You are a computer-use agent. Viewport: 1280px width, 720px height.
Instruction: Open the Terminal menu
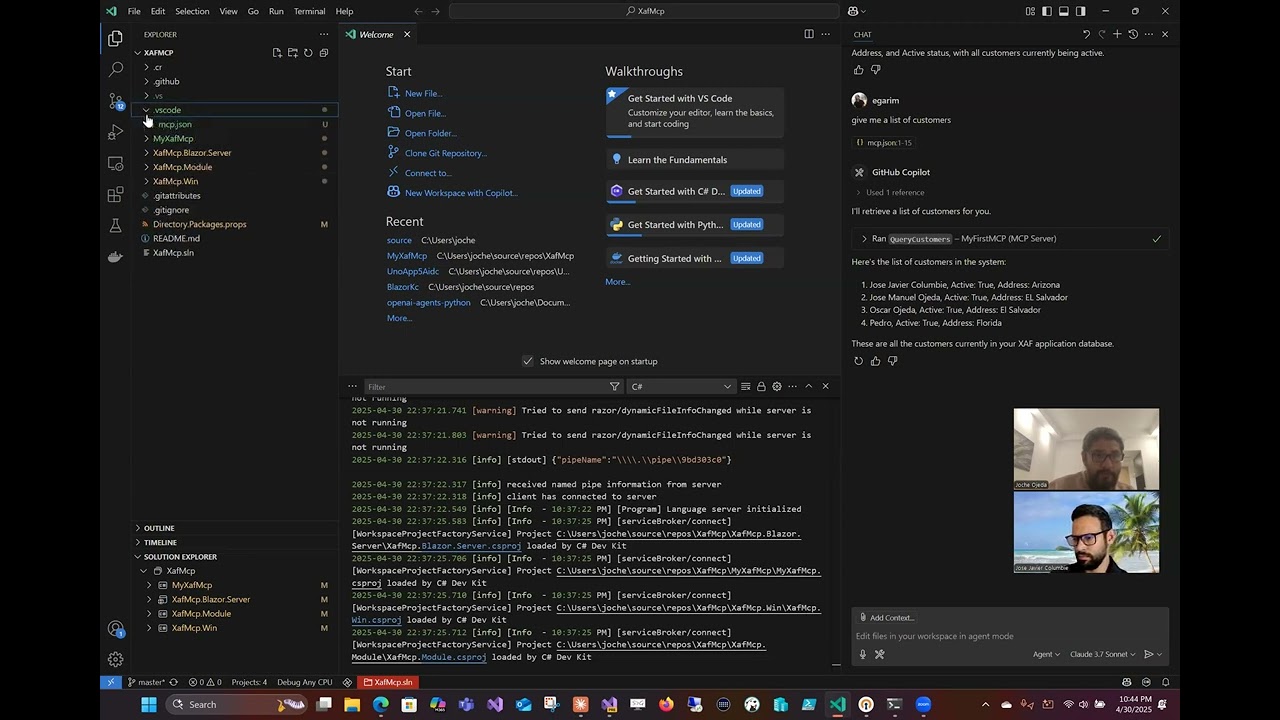click(x=309, y=11)
